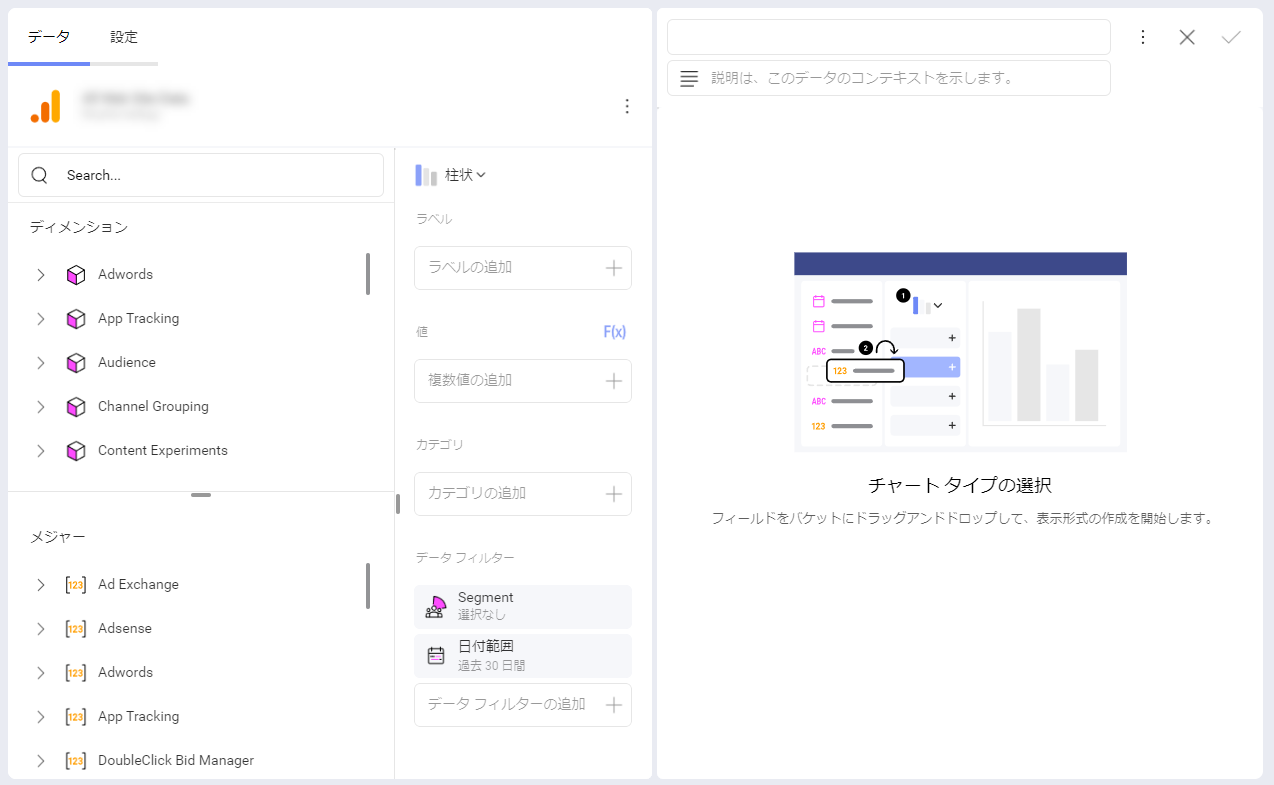Click the column chart type icon
This screenshot has width=1274, height=785.
pos(427,175)
